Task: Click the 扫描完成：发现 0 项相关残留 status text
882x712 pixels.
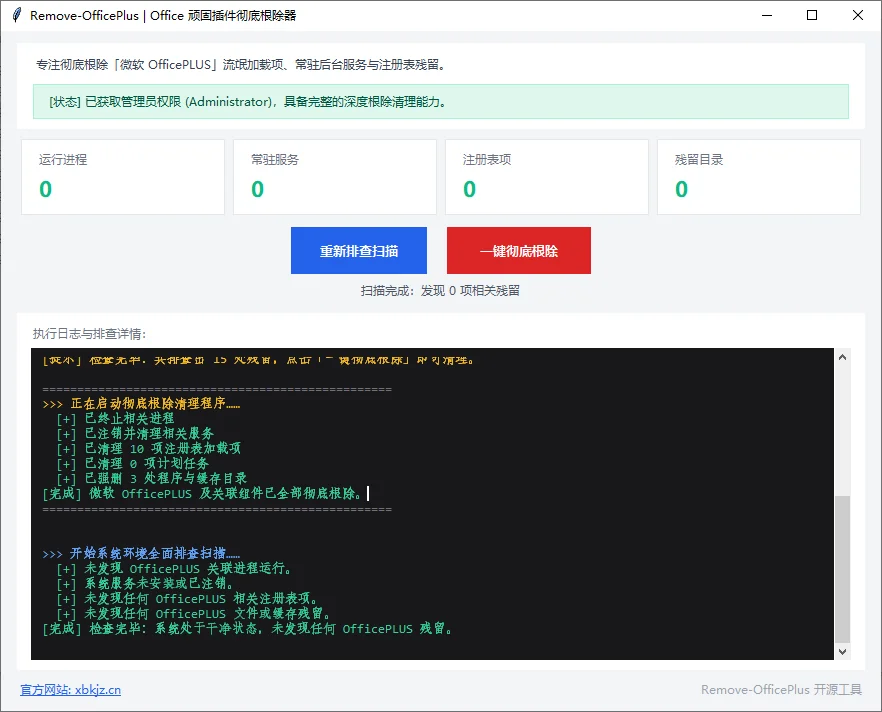Action: (x=440, y=291)
